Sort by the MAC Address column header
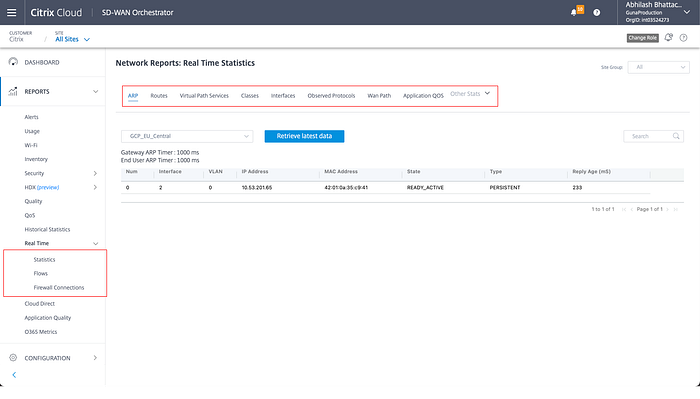The image size is (700, 399). coord(341,171)
